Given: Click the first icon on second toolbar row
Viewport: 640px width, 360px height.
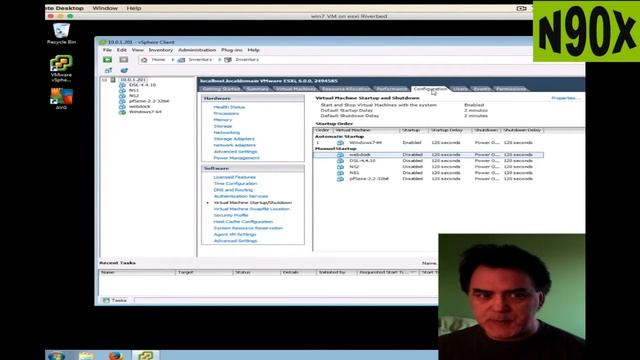Looking at the screenshot, I should 108,70.
